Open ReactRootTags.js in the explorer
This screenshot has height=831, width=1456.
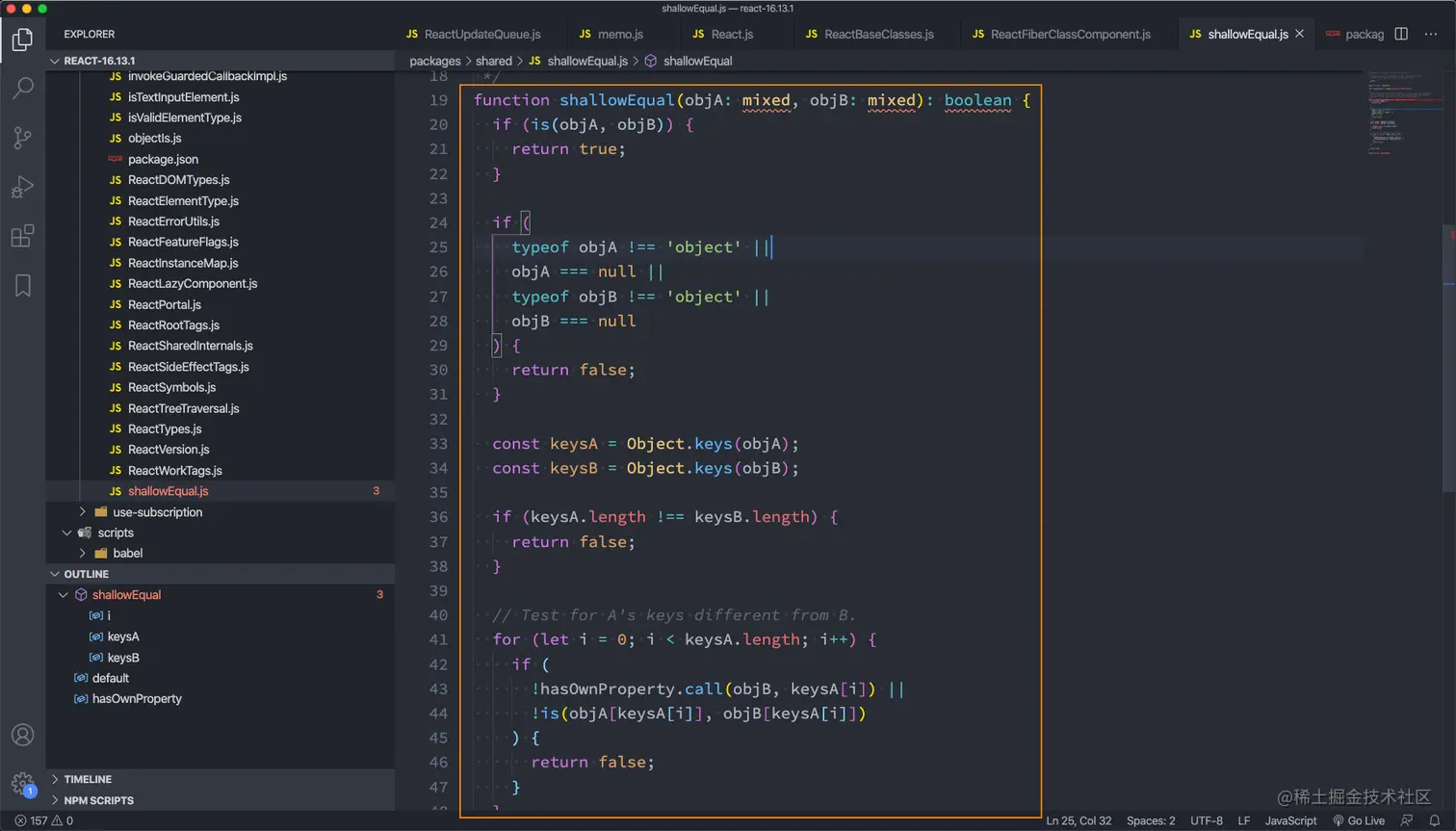(173, 325)
